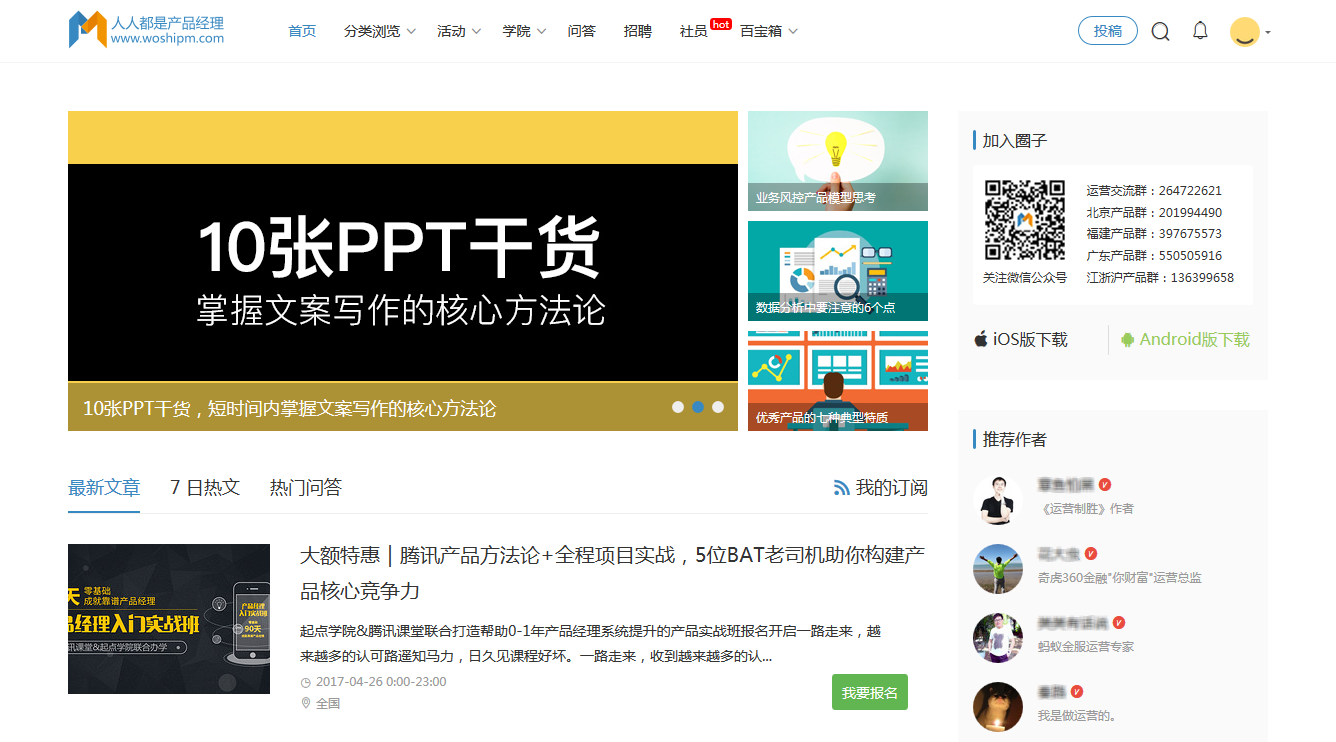1336x742 pixels.
Task: Select the third carousel dot
Action: click(x=718, y=407)
